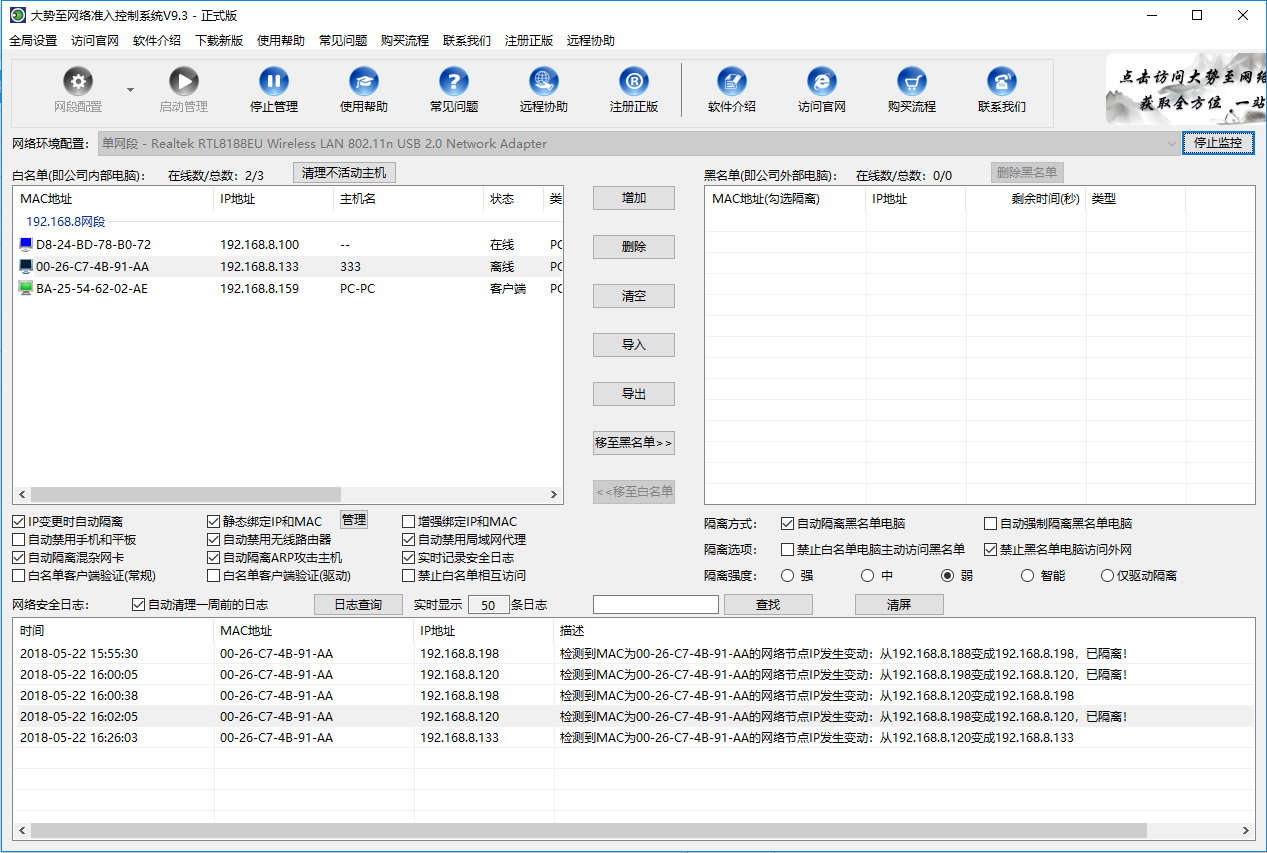Uncheck IP变更时自动隔离 checkbox
The height and width of the screenshot is (853, 1267).
19,522
